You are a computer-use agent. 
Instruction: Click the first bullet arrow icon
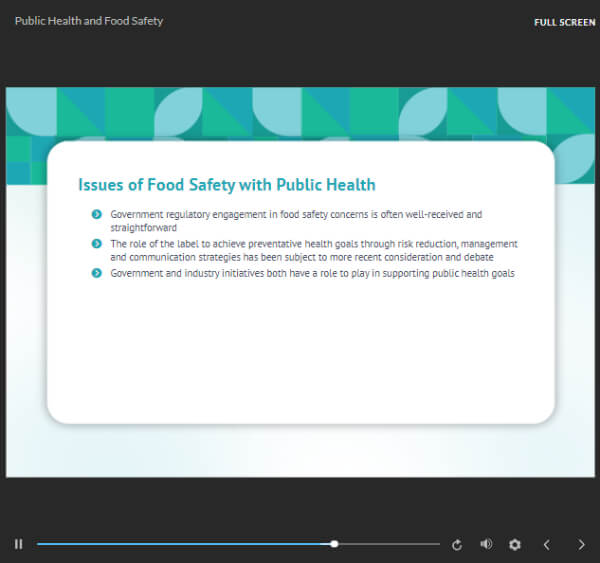click(96, 214)
